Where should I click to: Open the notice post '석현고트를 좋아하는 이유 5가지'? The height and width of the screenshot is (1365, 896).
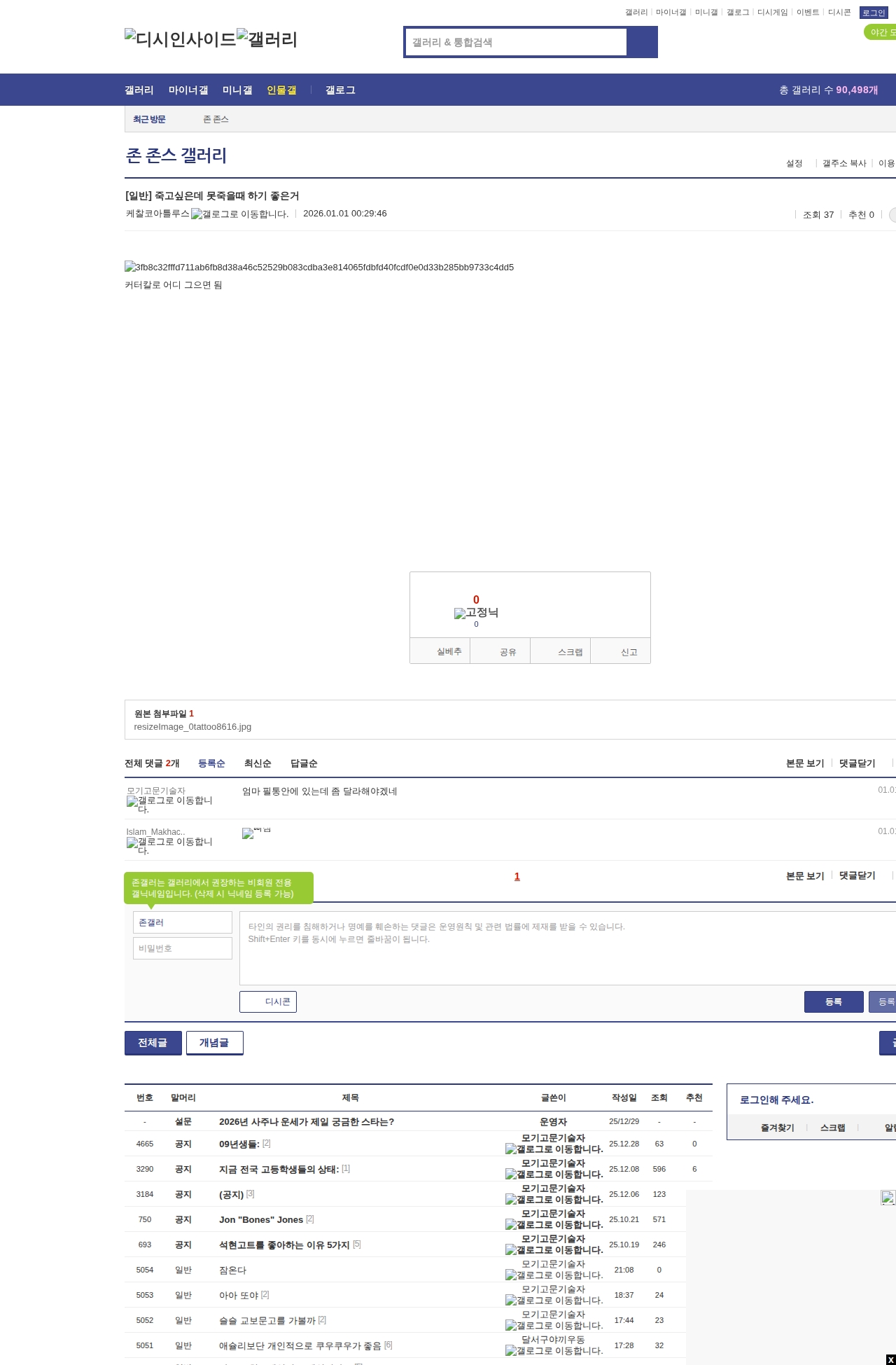(284, 1245)
